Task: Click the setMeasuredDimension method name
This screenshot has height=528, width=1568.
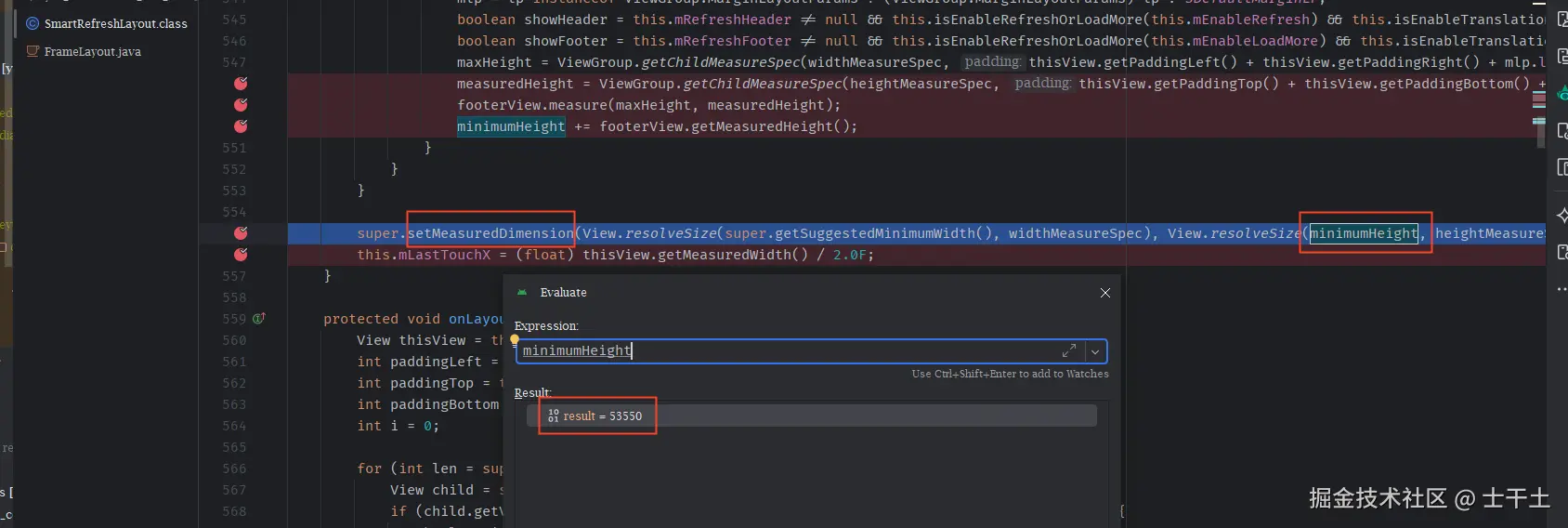Action: tap(490, 233)
